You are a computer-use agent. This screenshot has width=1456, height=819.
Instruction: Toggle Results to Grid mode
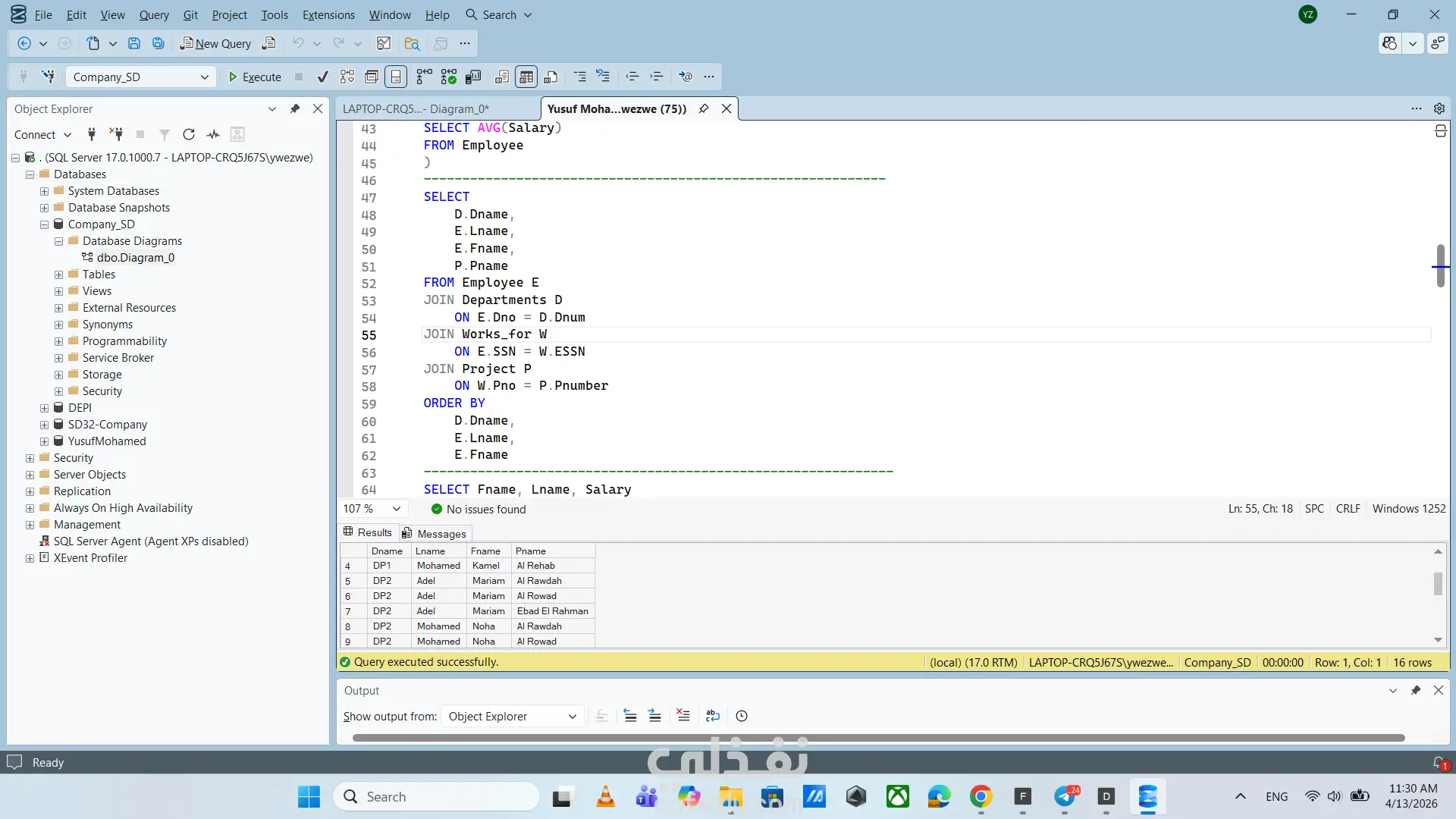pyautogui.click(x=526, y=77)
